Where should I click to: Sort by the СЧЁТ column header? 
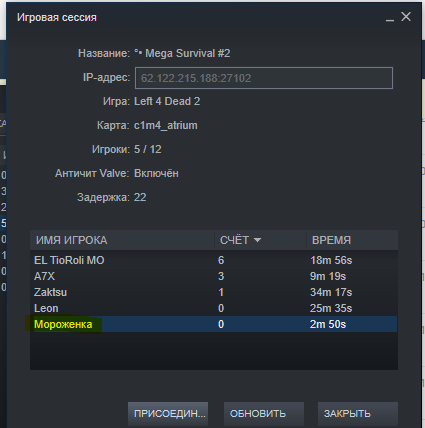click(260, 240)
